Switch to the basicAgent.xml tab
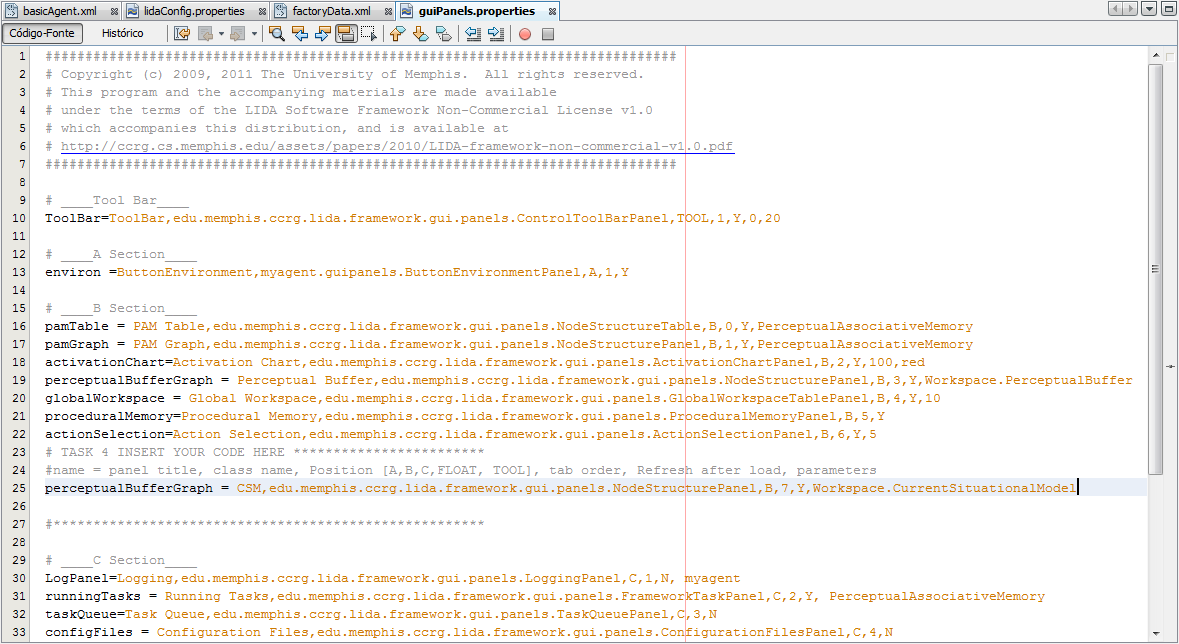 pos(59,11)
